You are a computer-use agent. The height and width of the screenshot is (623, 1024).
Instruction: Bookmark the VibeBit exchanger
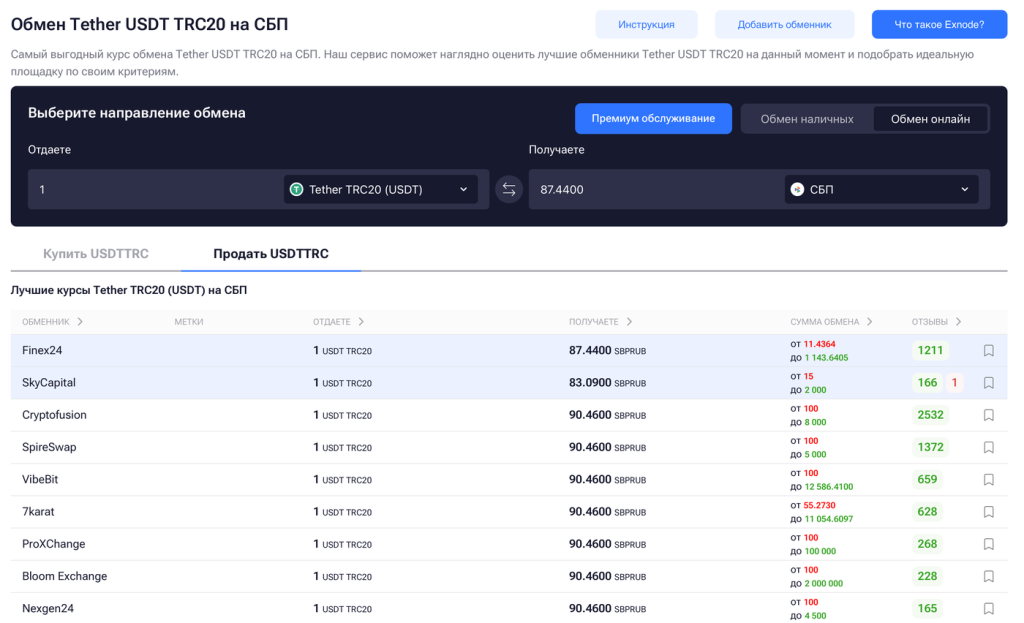point(988,479)
